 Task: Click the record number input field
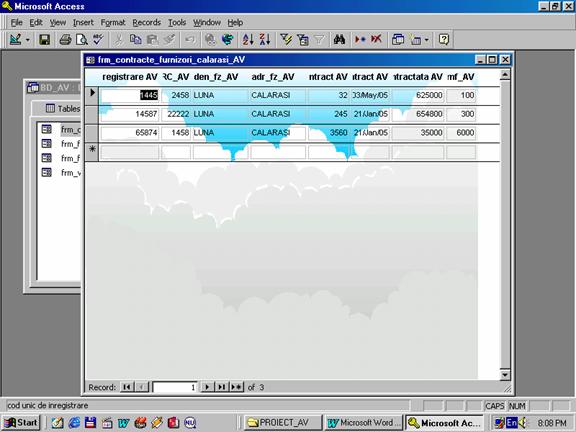coord(175,387)
